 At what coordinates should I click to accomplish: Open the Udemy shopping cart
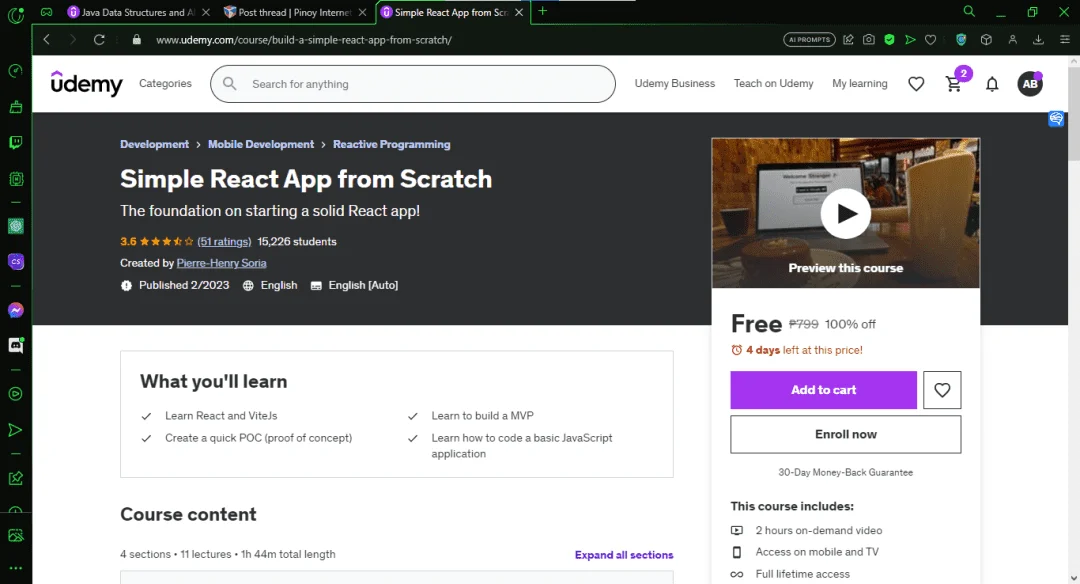click(954, 84)
